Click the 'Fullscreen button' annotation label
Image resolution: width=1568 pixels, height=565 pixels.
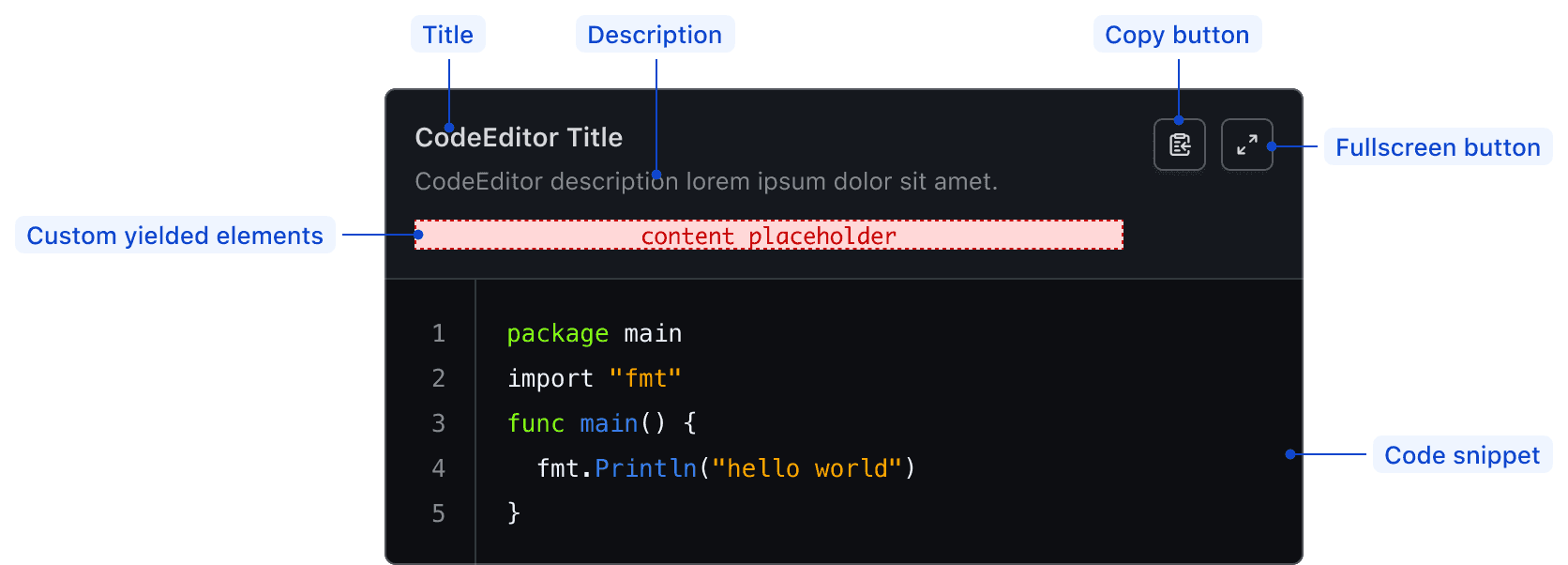1438,147
